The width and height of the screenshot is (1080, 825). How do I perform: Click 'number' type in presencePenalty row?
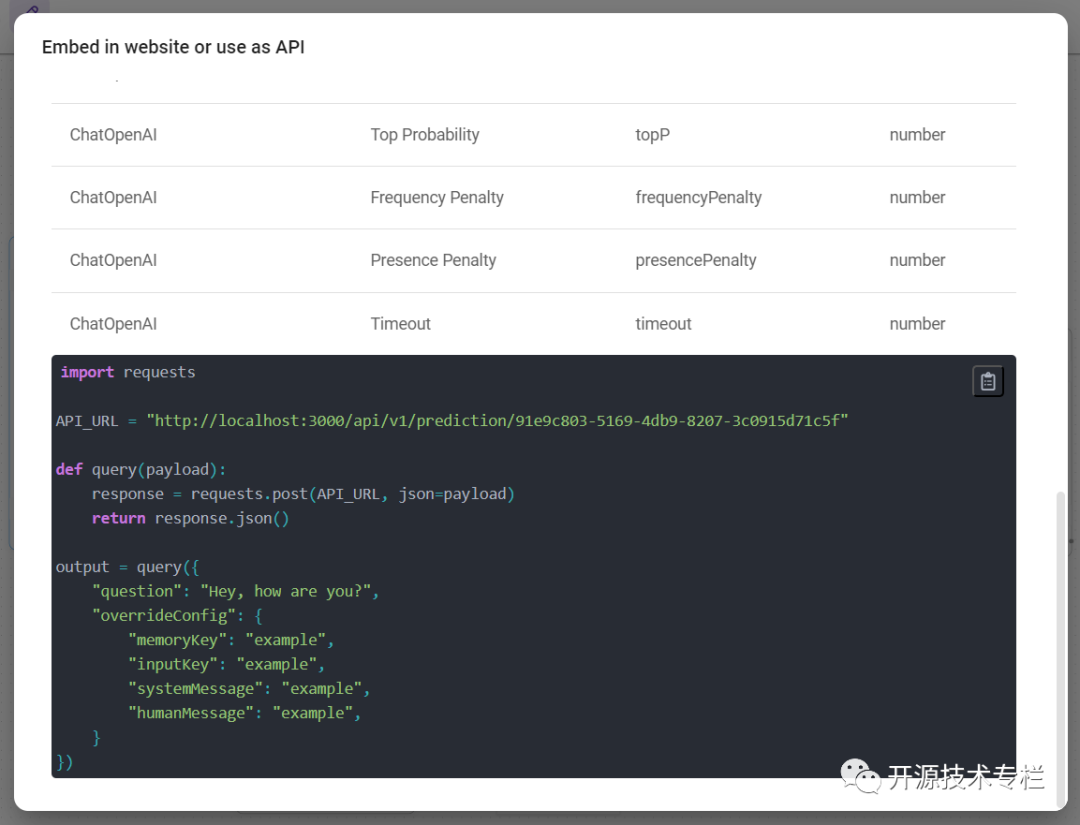pyautogui.click(x=917, y=260)
